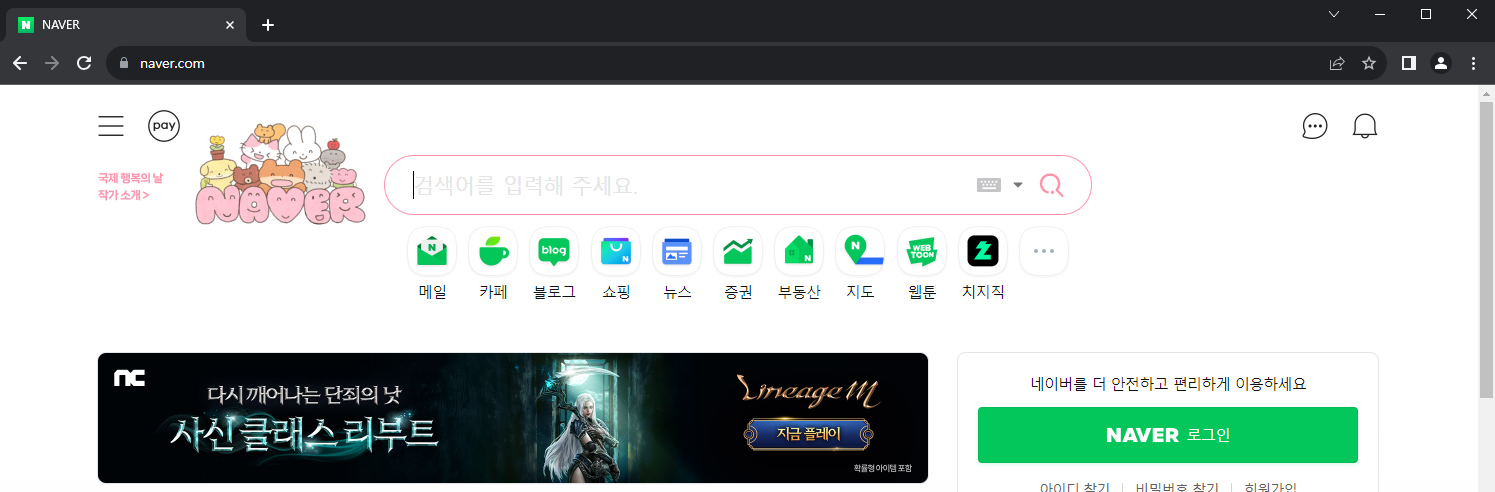Click the green NAVER 로그인 button
The width and height of the screenshot is (1495, 492).
tap(1168, 435)
